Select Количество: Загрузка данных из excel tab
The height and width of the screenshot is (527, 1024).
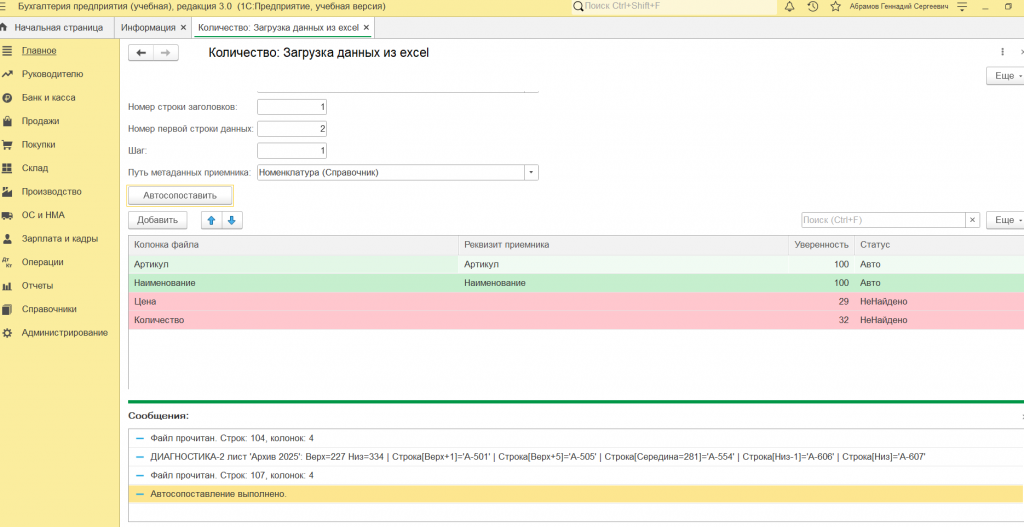278,27
